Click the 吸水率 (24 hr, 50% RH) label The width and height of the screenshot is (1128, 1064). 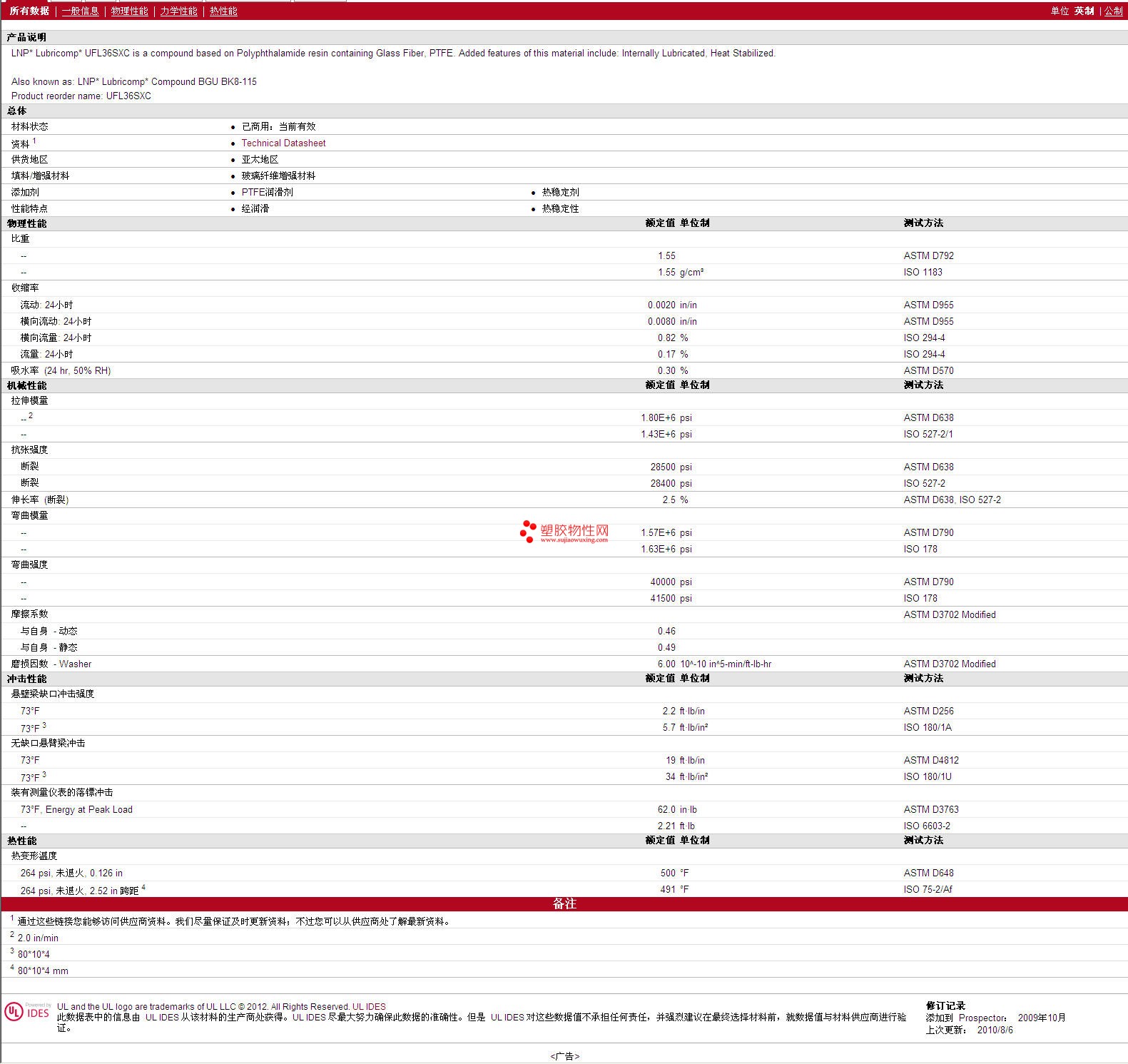(x=61, y=370)
